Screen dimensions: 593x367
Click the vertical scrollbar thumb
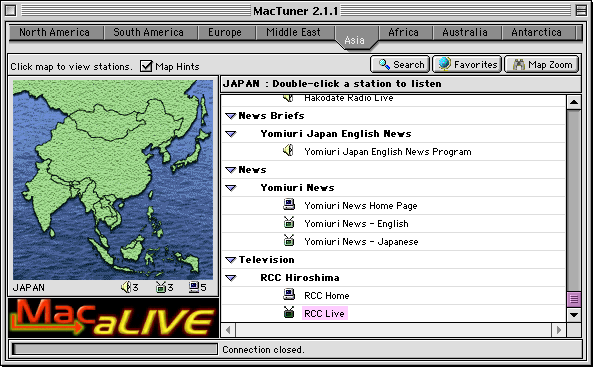coord(574,299)
